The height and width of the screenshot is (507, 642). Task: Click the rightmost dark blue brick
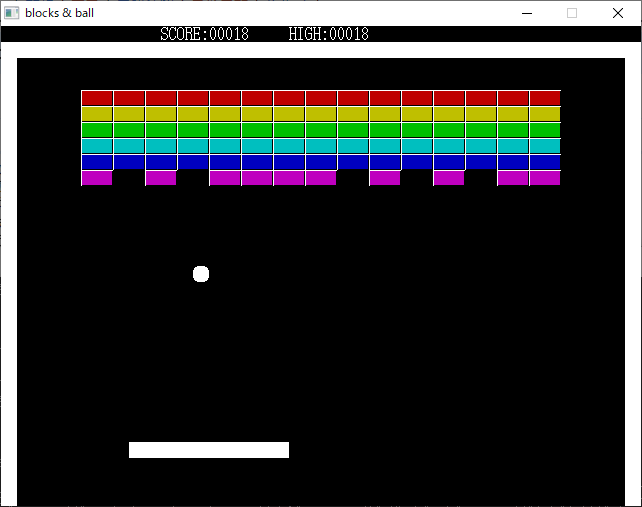coord(545,162)
